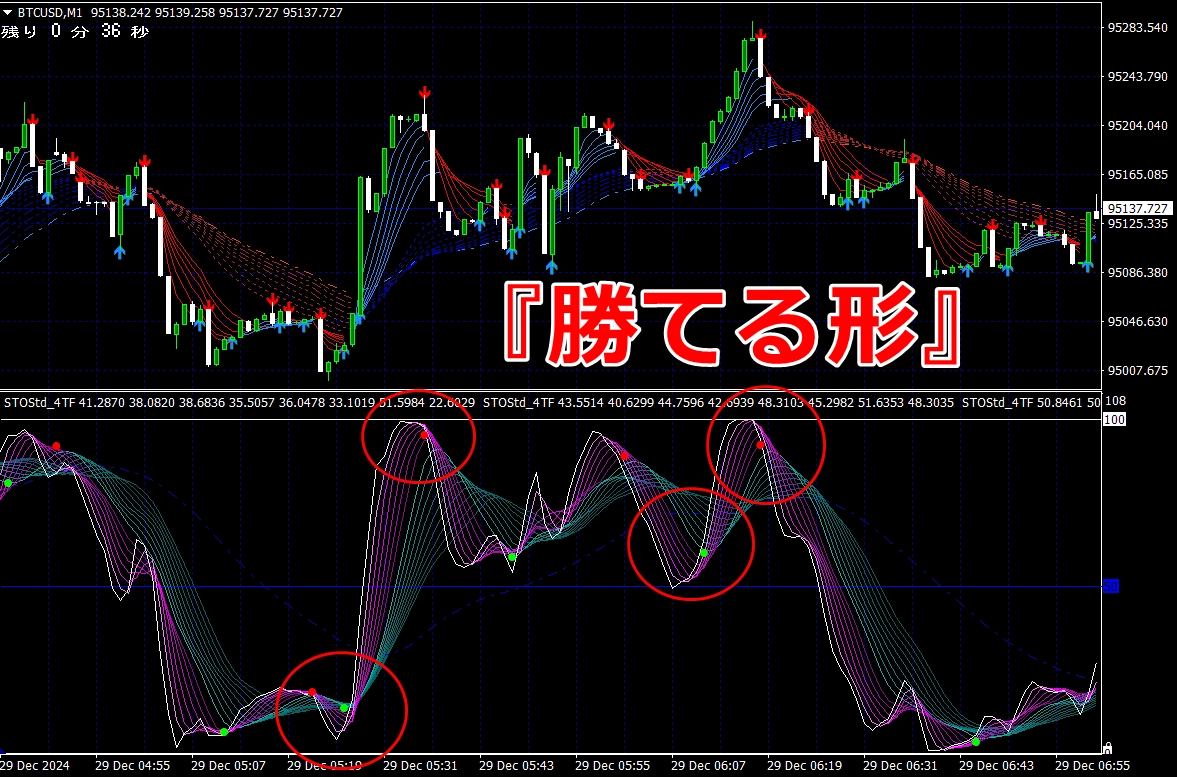Click the red sell arrow atop the highest candle
1177x777 pixels.
(x=760, y=34)
